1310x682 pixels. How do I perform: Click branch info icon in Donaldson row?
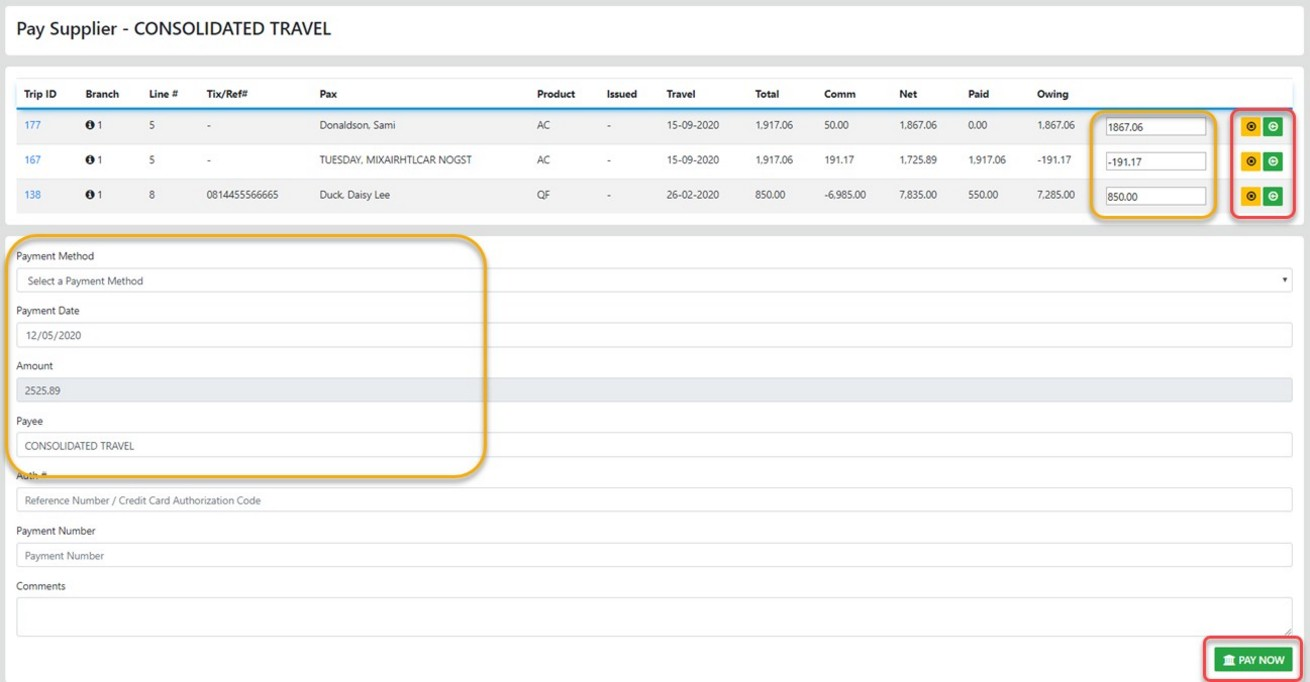pyautogui.click(x=90, y=126)
